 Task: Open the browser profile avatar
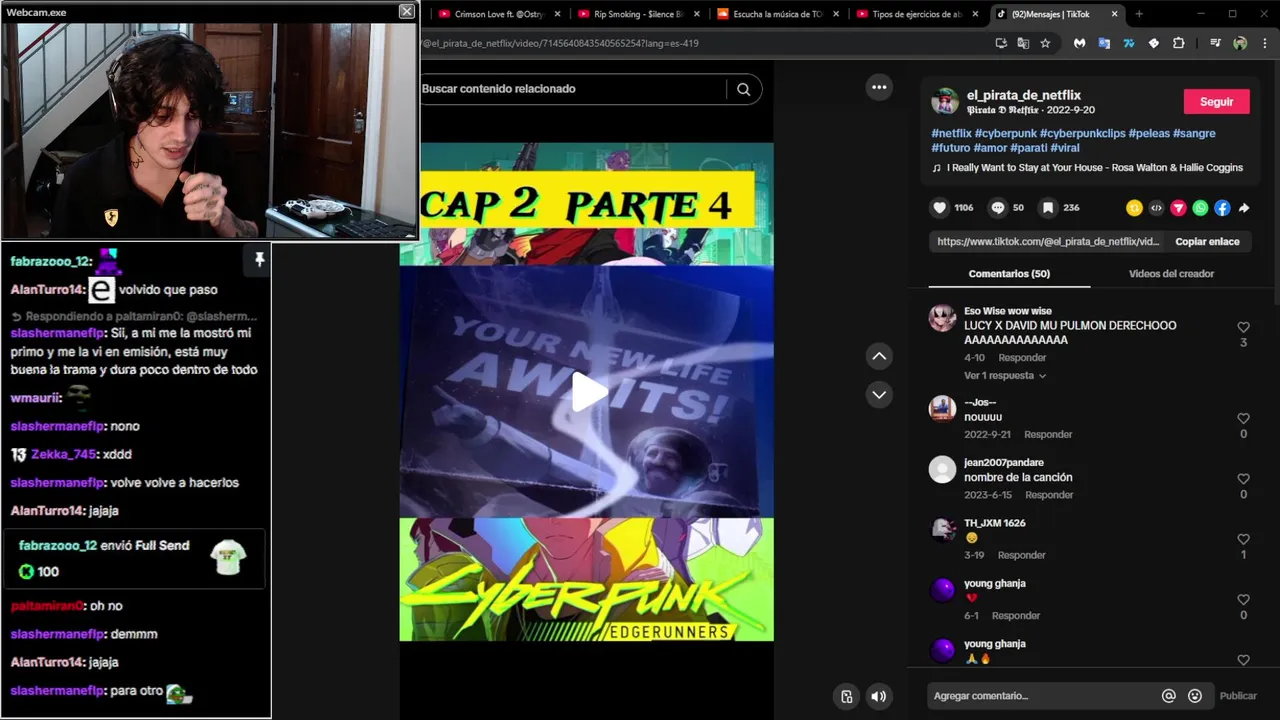[x=1240, y=43]
